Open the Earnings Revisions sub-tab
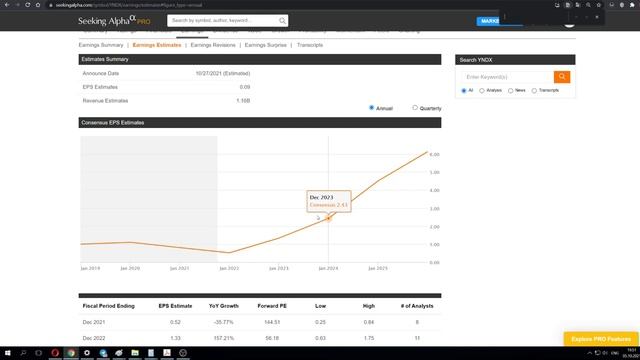 point(213,45)
